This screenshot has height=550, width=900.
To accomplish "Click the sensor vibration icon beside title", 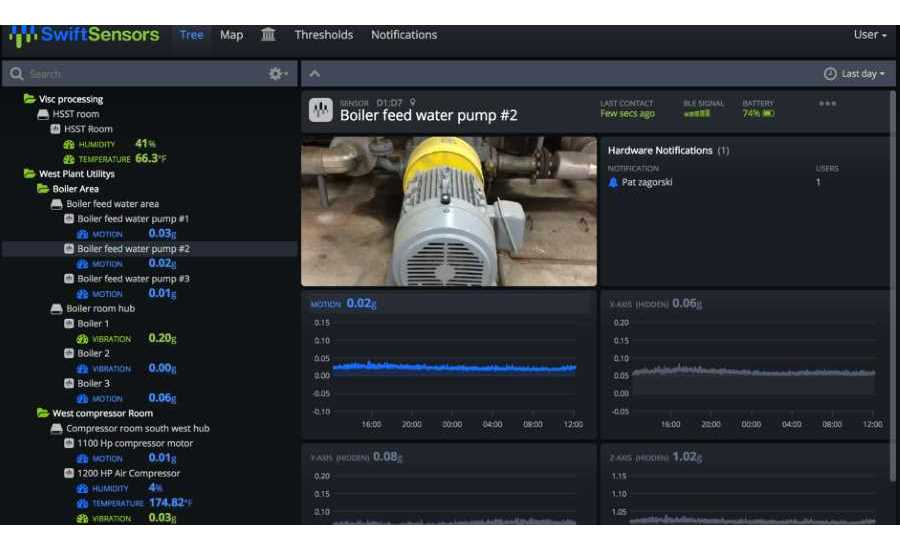I will tap(320, 110).
